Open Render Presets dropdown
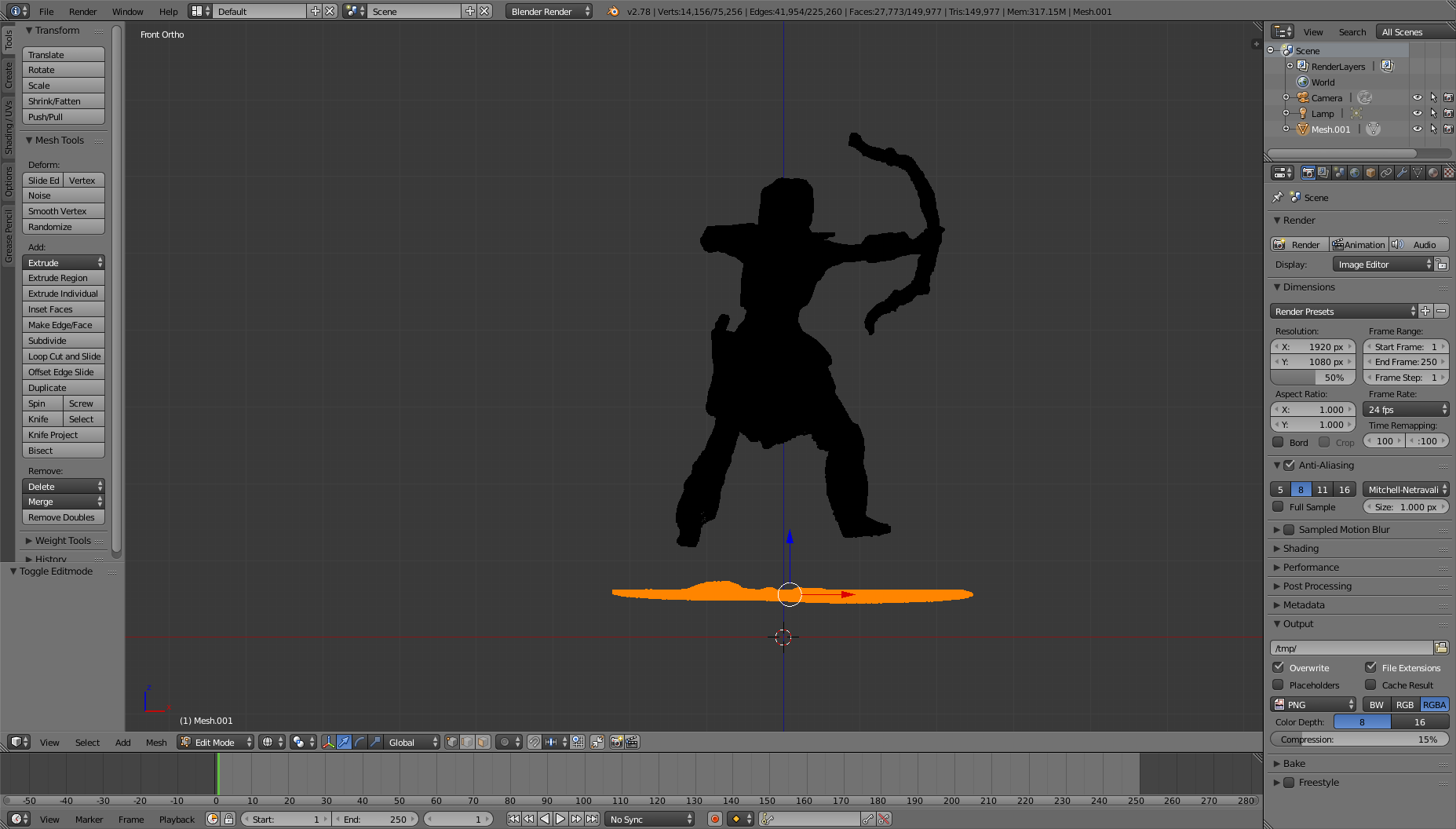This screenshot has width=1456, height=829. pos(1344,311)
